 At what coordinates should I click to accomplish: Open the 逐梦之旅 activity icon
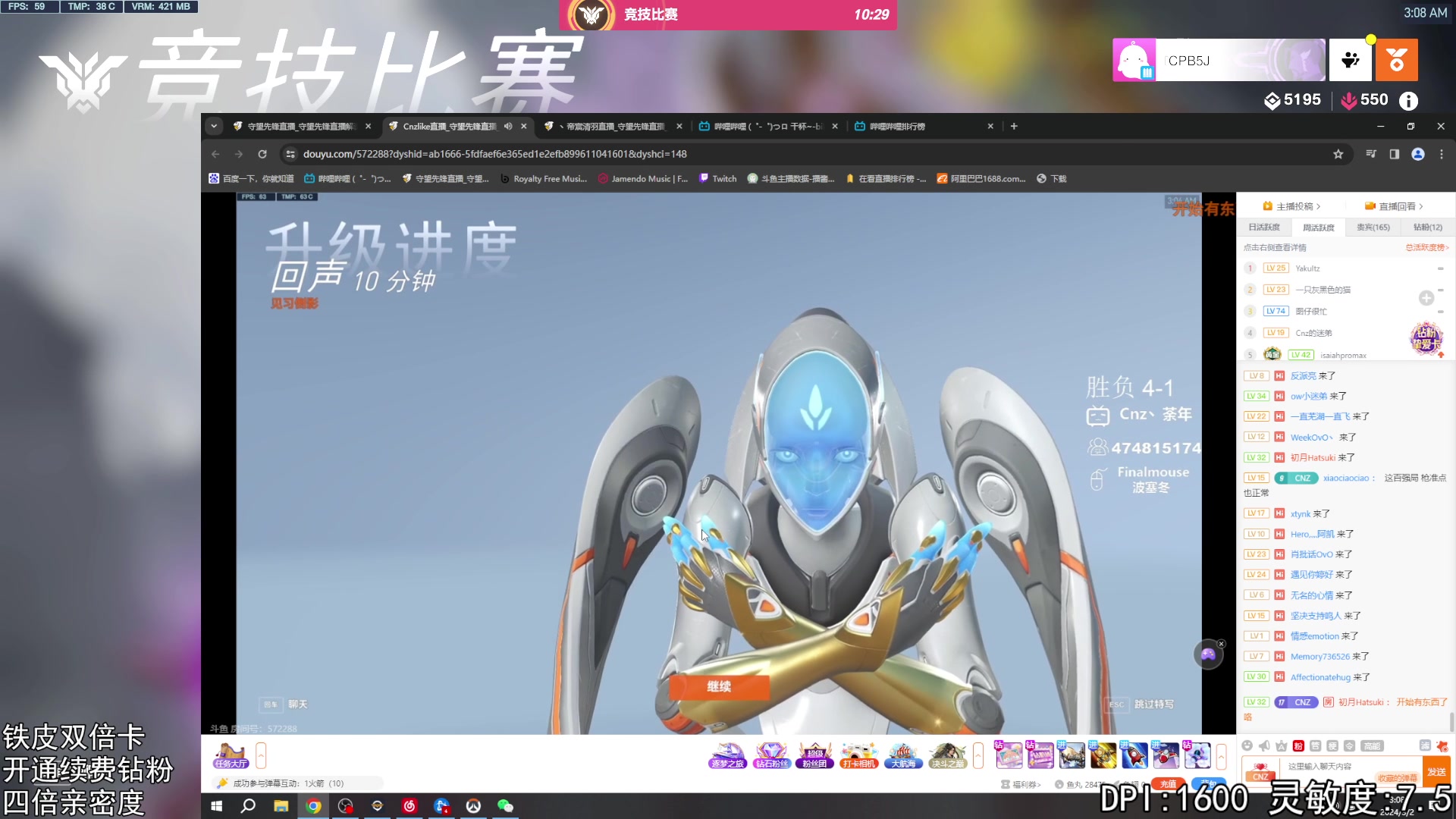[728, 755]
